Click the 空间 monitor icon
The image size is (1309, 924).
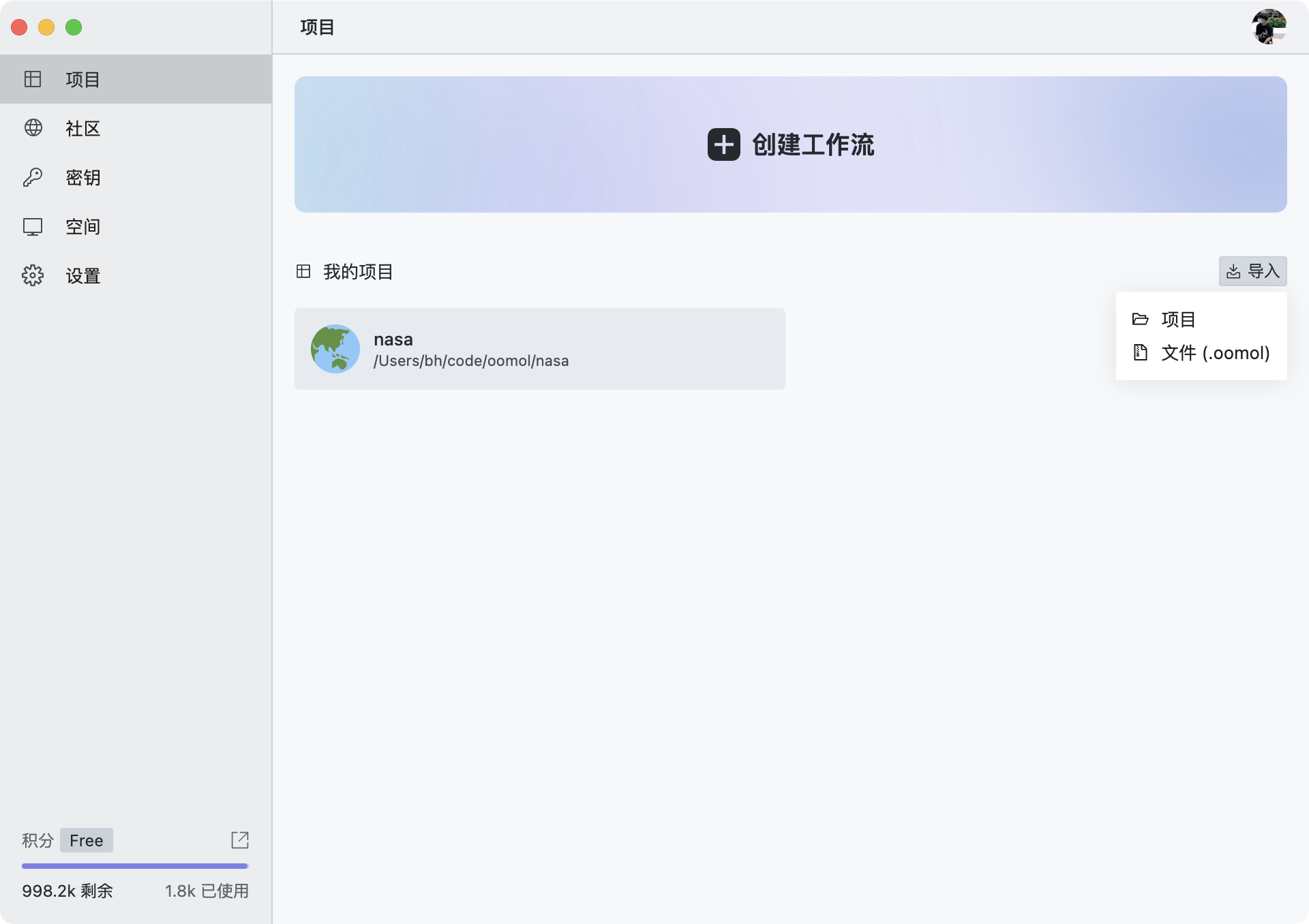(x=33, y=226)
